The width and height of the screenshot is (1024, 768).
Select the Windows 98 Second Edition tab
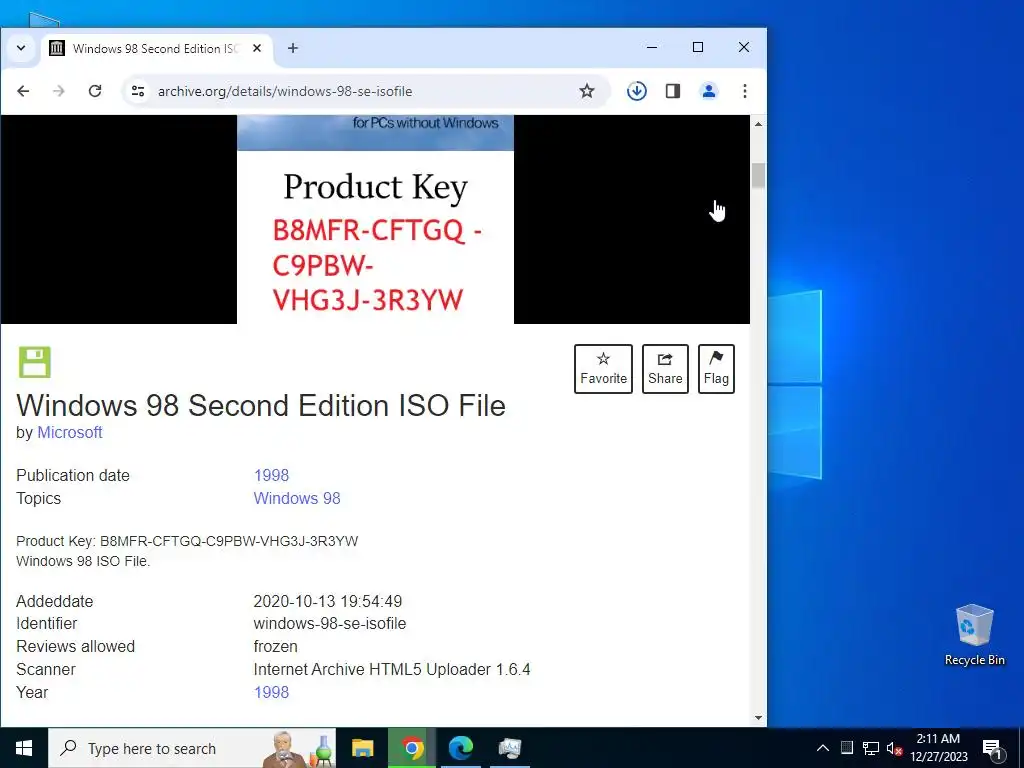click(157, 49)
